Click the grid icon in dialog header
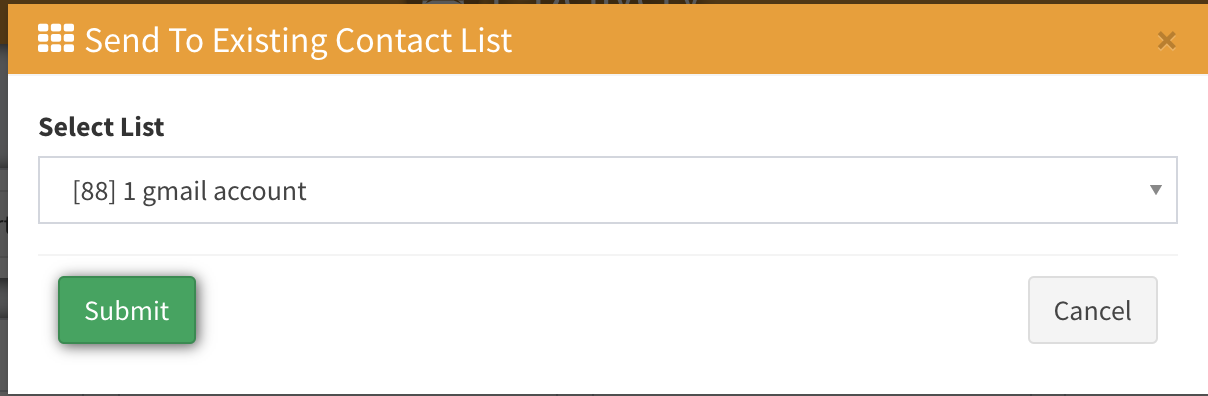The width and height of the screenshot is (1208, 396). [56, 38]
